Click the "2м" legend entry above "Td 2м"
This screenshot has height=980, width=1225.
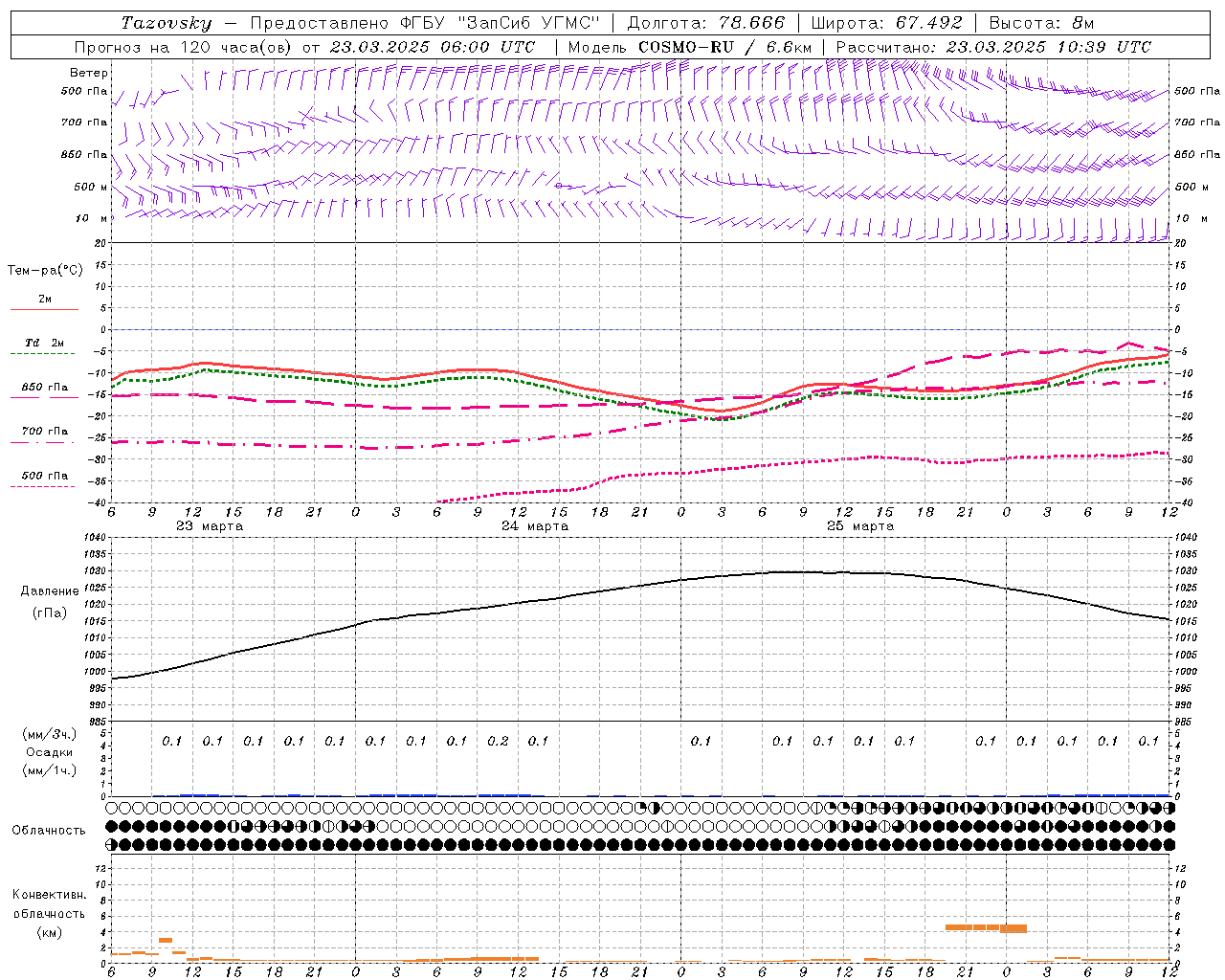click(45, 300)
